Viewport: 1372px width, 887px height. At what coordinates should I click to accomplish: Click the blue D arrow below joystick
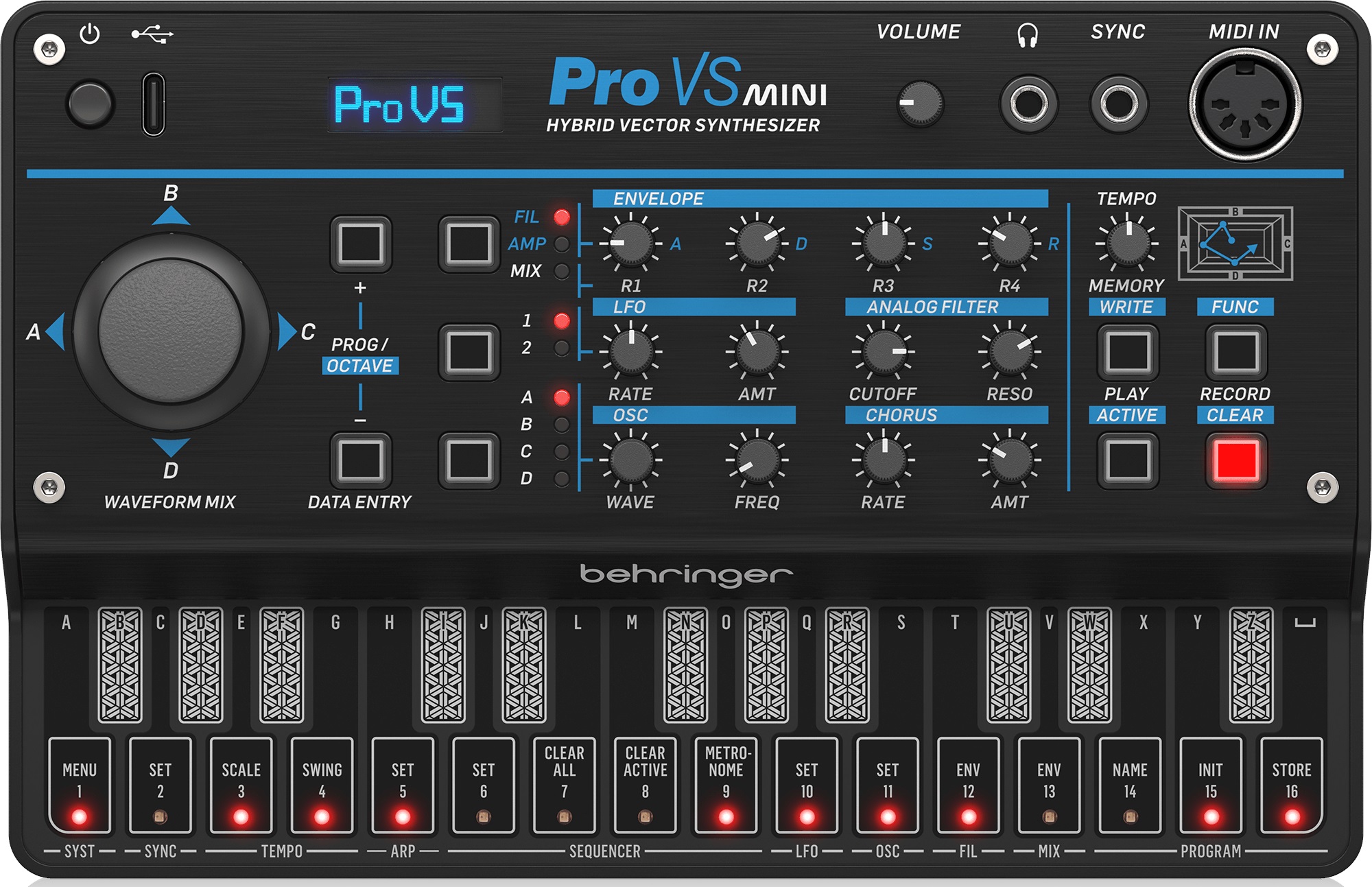(171, 447)
